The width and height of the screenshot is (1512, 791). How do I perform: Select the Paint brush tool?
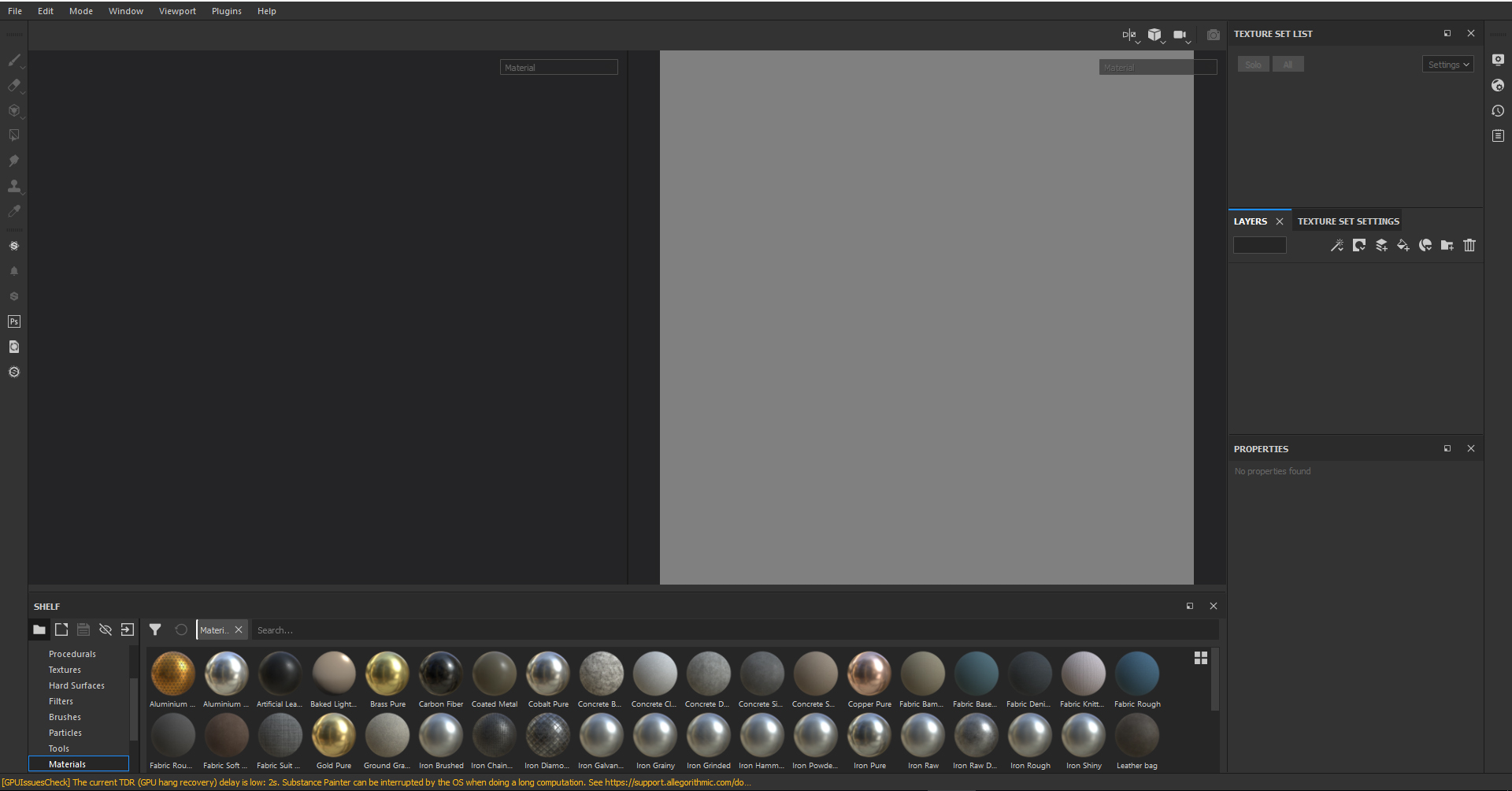click(x=14, y=60)
